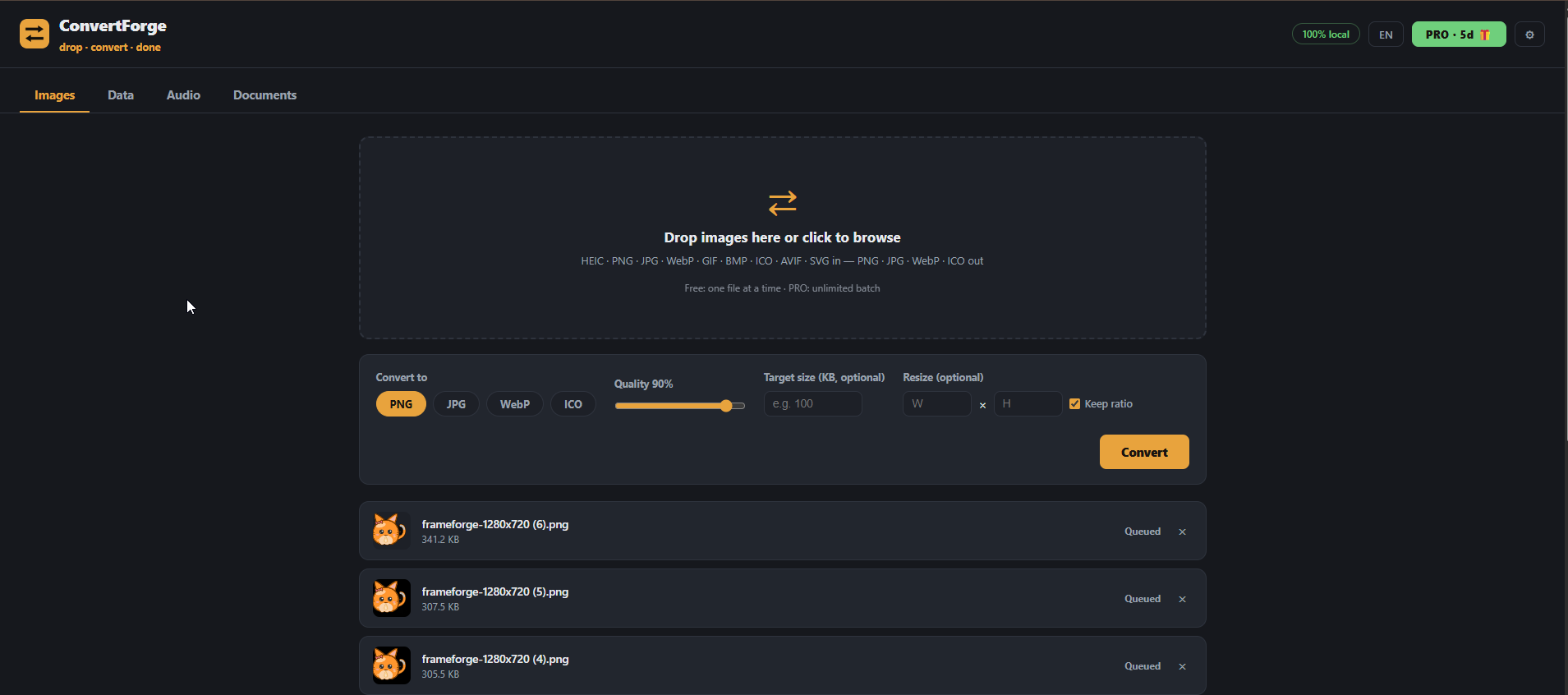This screenshot has height=695, width=1568.
Task: Click the ConvertForge logo icon
Action: pyautogui.click(x=34, y=35)
